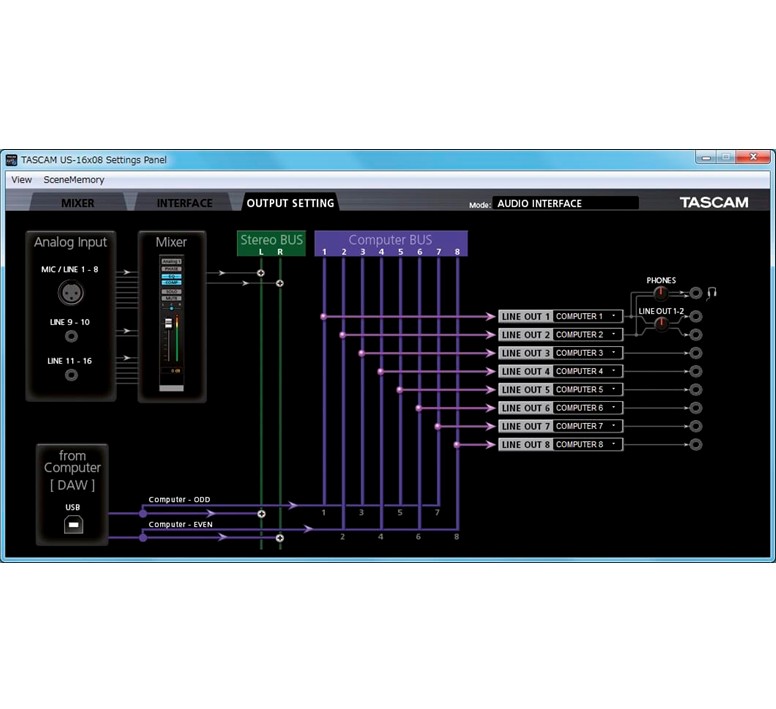The height and width of the screenshot is (709, 776).
Task: Click the Stereo BUS R routing node
Action: (x=280, y=284)
